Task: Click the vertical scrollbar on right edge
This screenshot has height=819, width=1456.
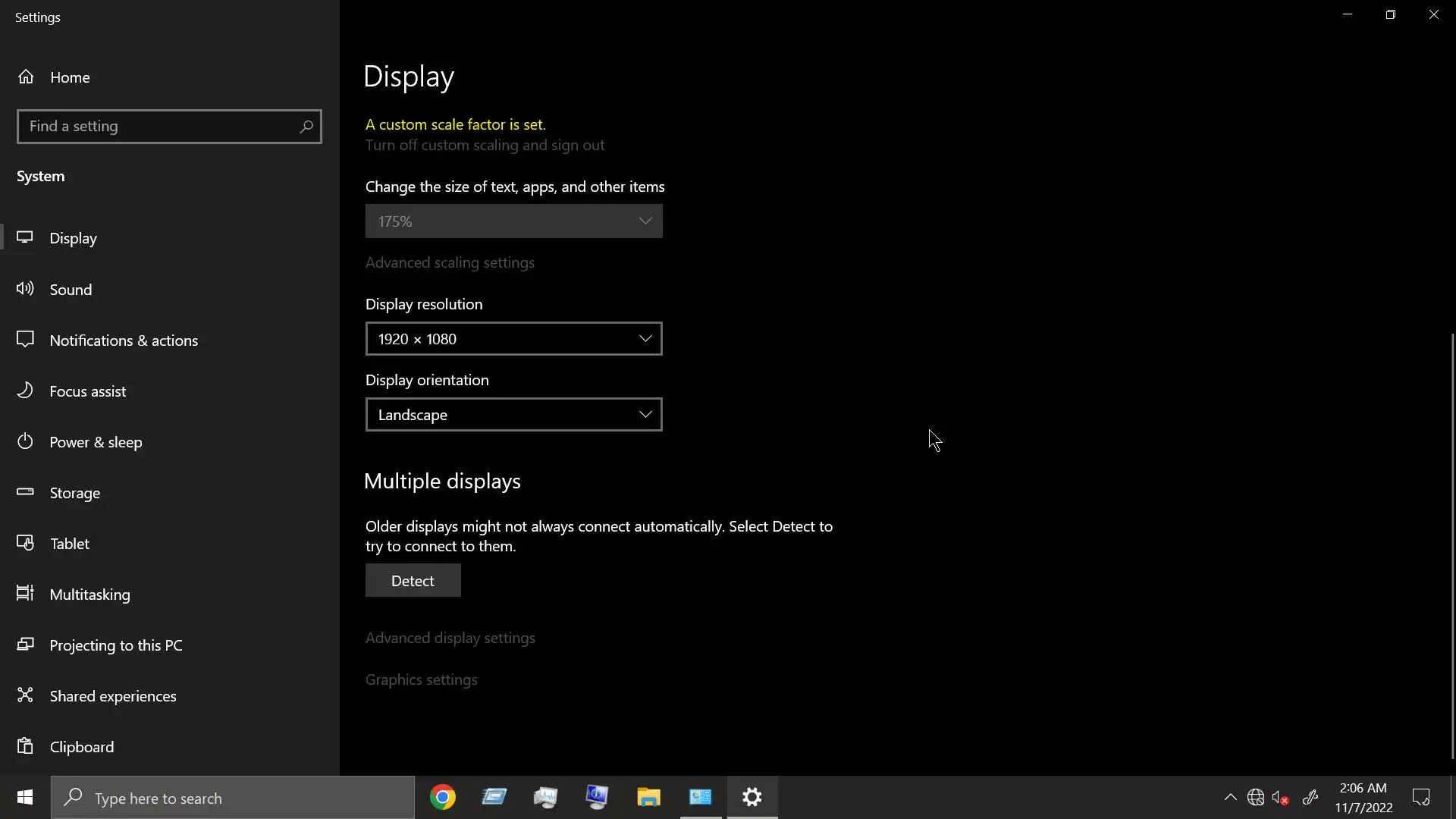Action: point(1452,546)
